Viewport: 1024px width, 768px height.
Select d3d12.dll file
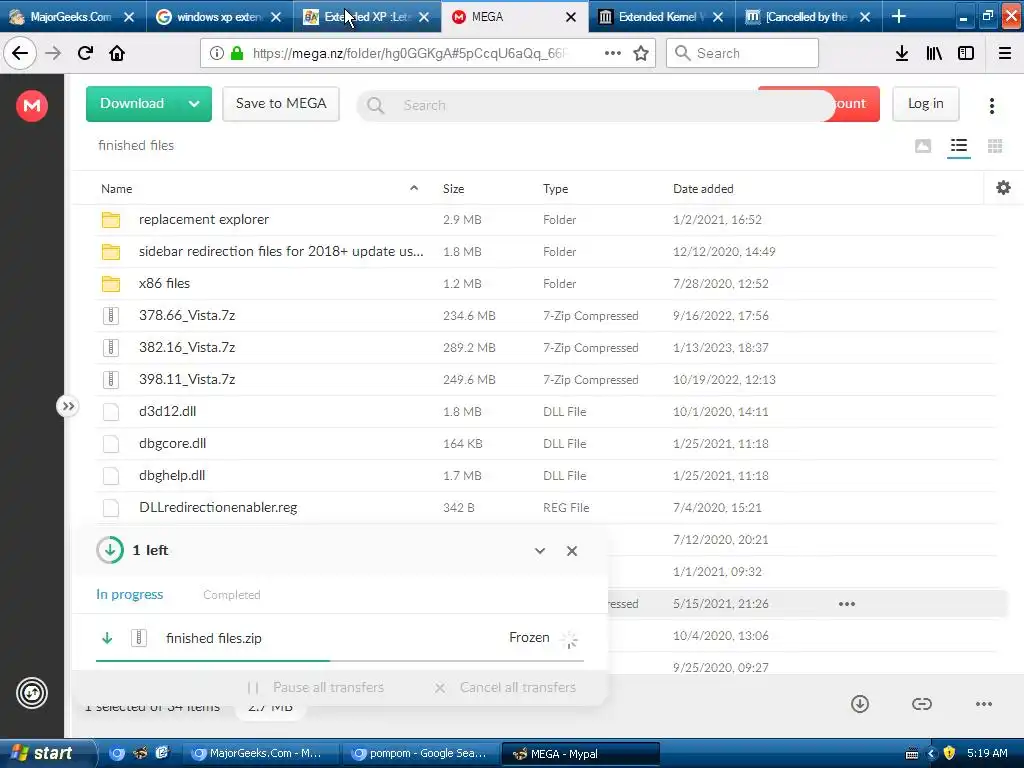pos(167,411)
